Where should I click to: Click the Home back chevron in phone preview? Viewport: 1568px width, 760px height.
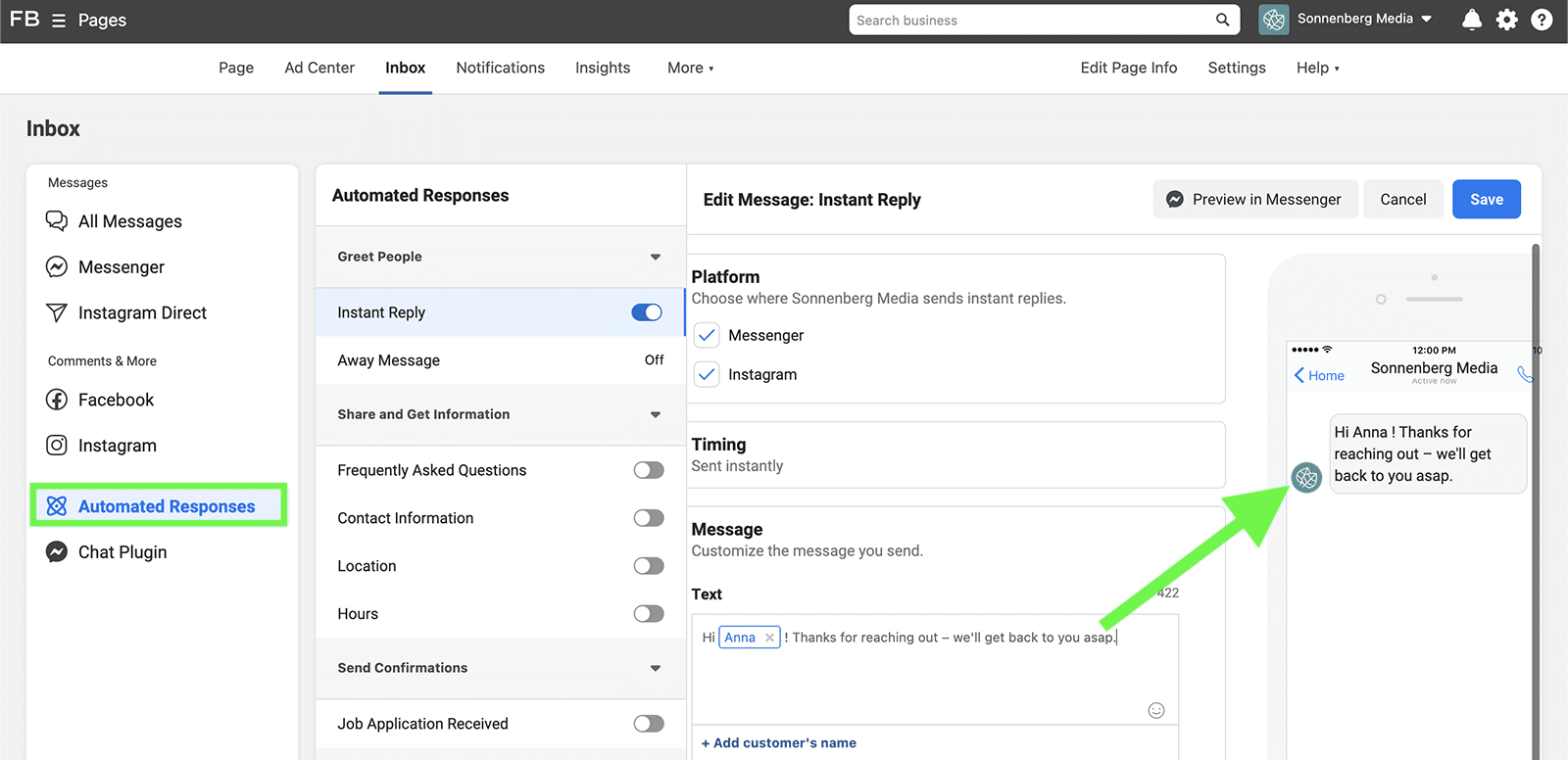point(1299,375)
